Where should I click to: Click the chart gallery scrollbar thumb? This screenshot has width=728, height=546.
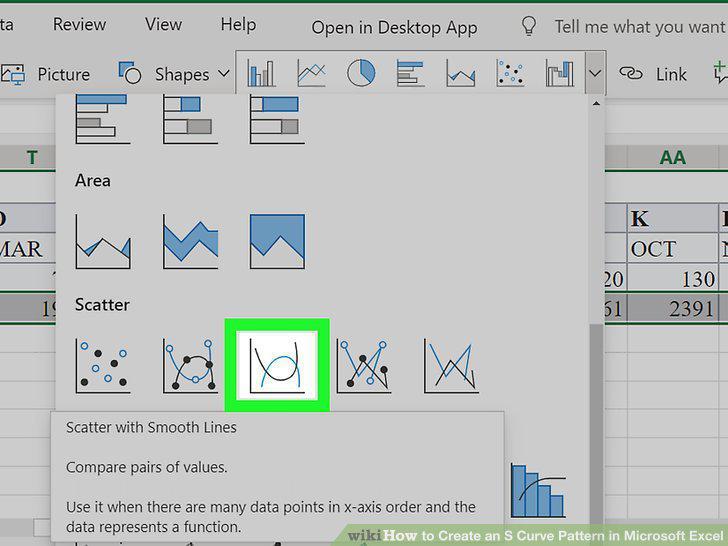596,422
